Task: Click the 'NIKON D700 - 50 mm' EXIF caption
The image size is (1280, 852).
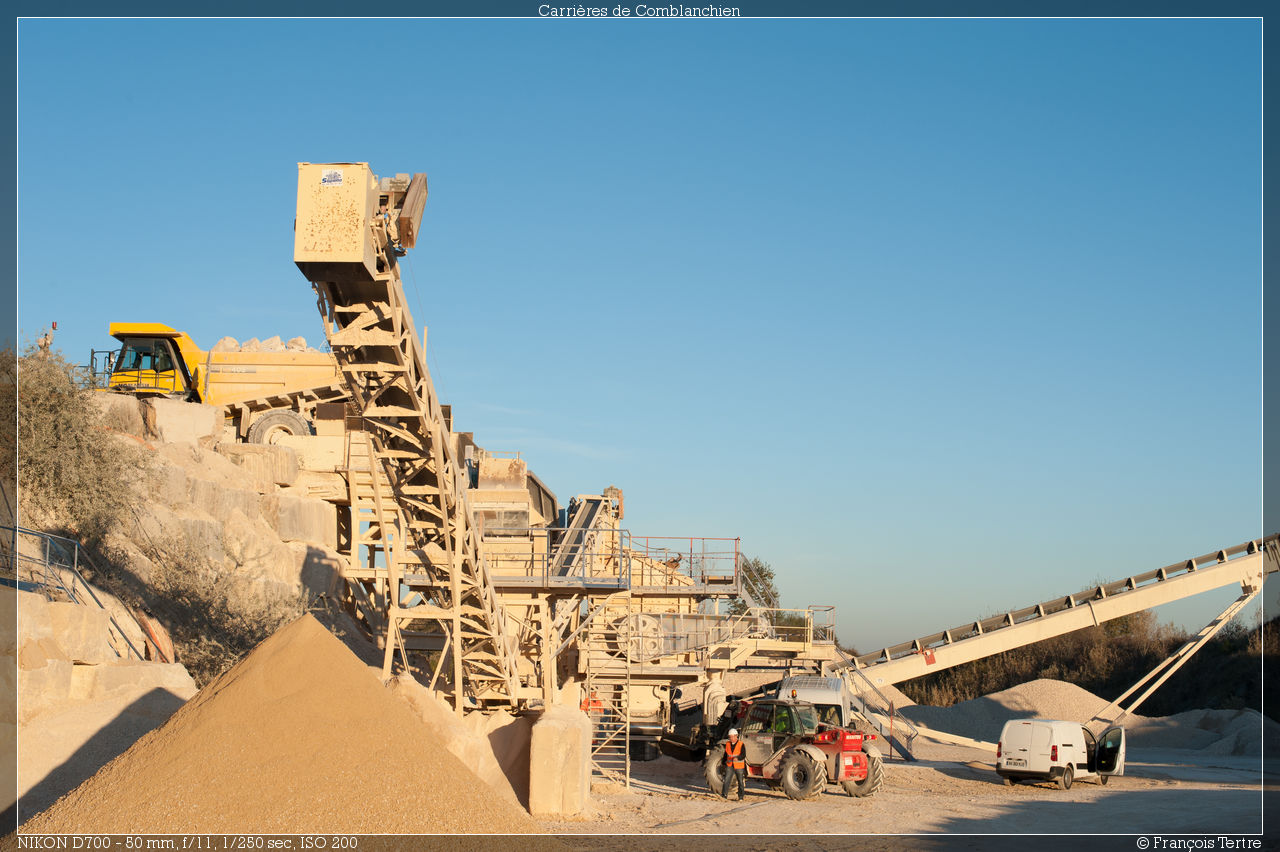Action: pyautogui.click(x=187, y=843)
